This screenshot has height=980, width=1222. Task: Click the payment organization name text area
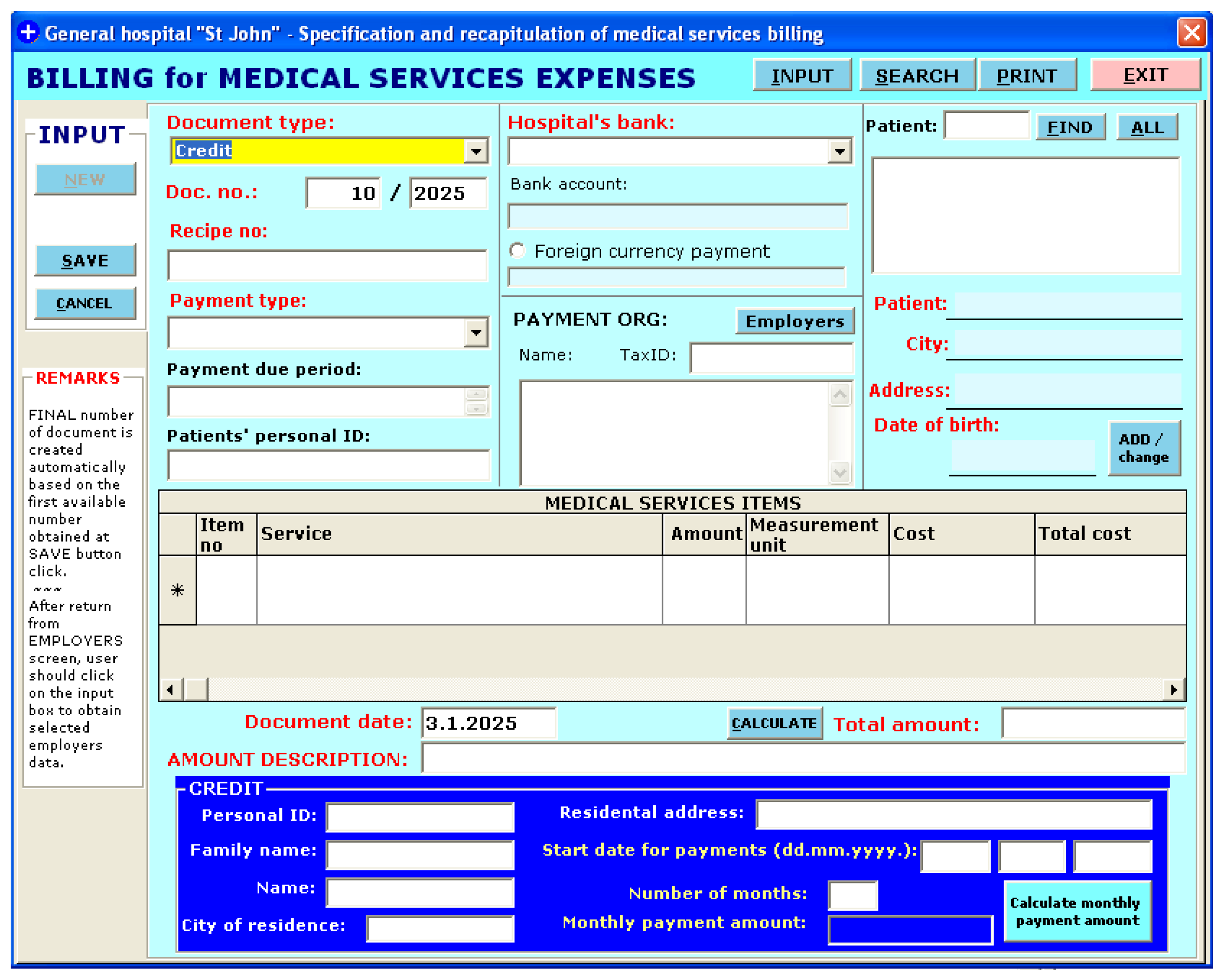point(675,433)
